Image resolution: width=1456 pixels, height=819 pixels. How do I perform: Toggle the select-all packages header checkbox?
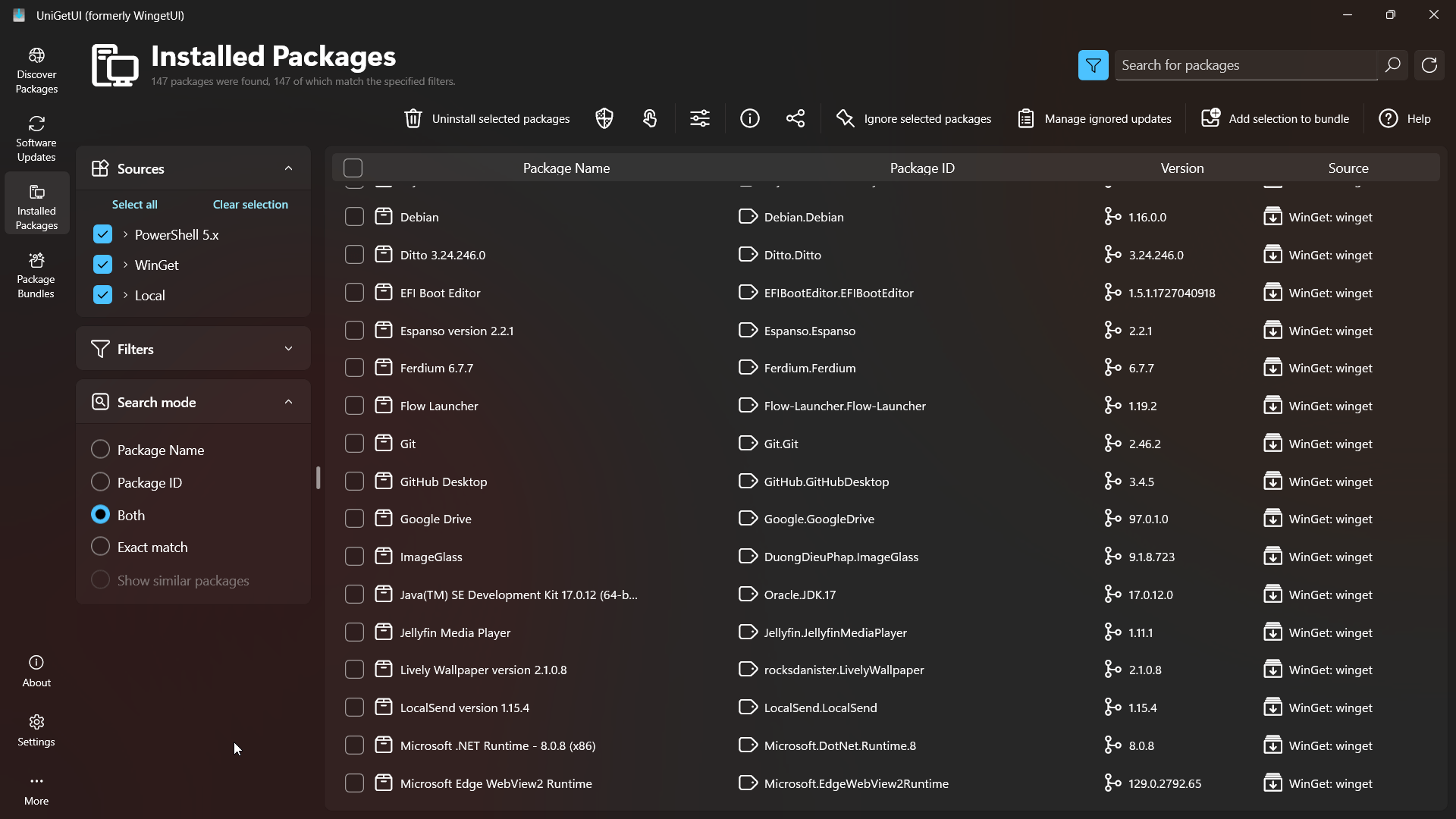tap(353, 168)
